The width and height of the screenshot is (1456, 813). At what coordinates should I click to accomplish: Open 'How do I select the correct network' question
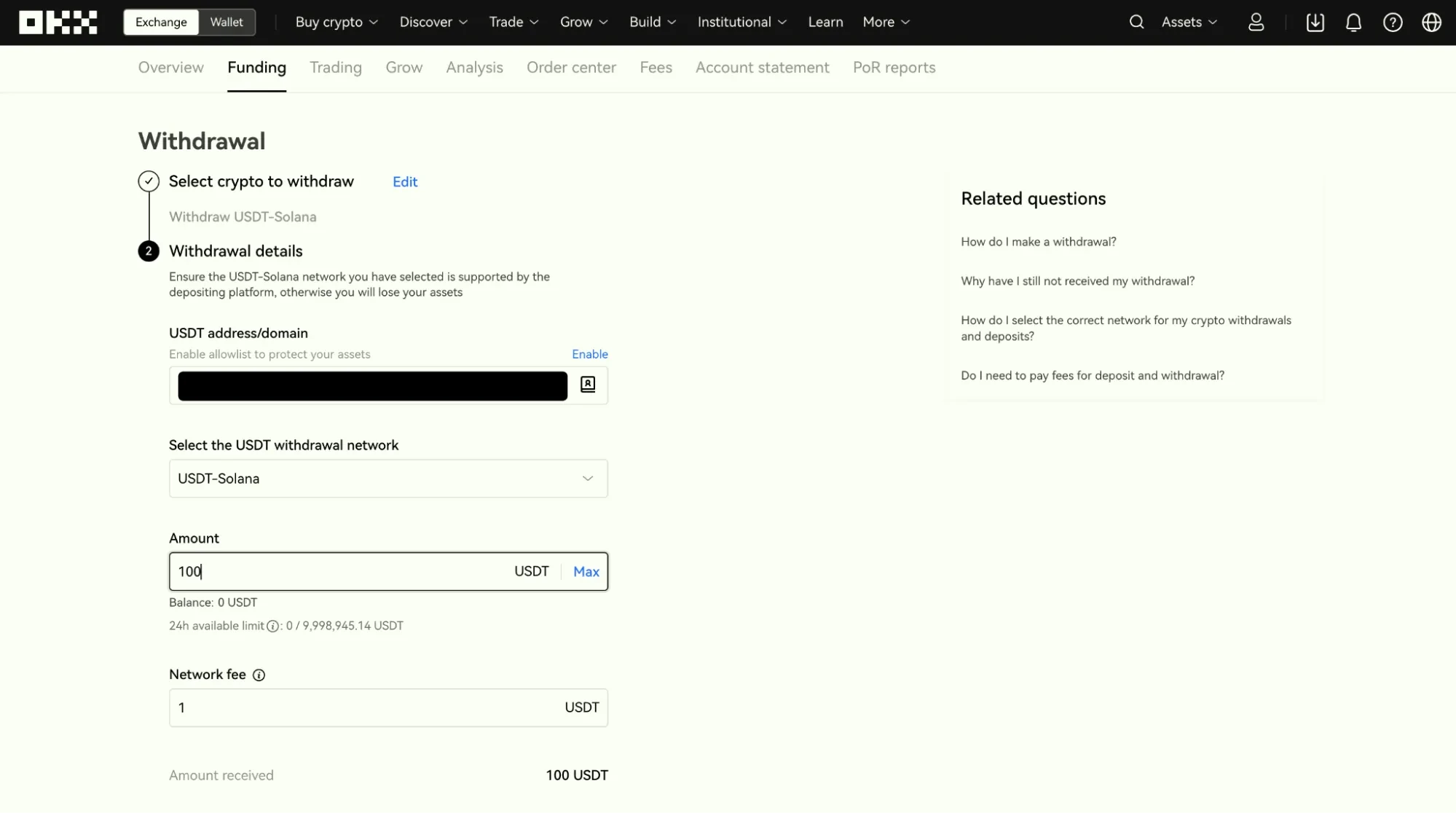click(1126, 329)
